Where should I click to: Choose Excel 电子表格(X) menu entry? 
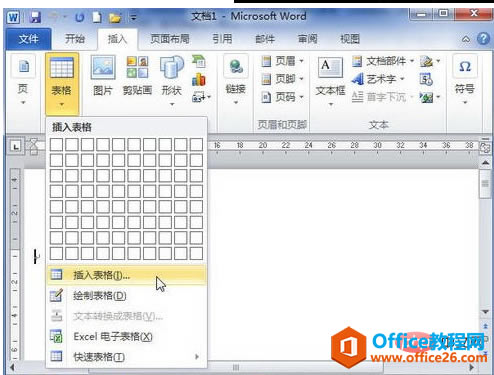click(x=127, y=337)
